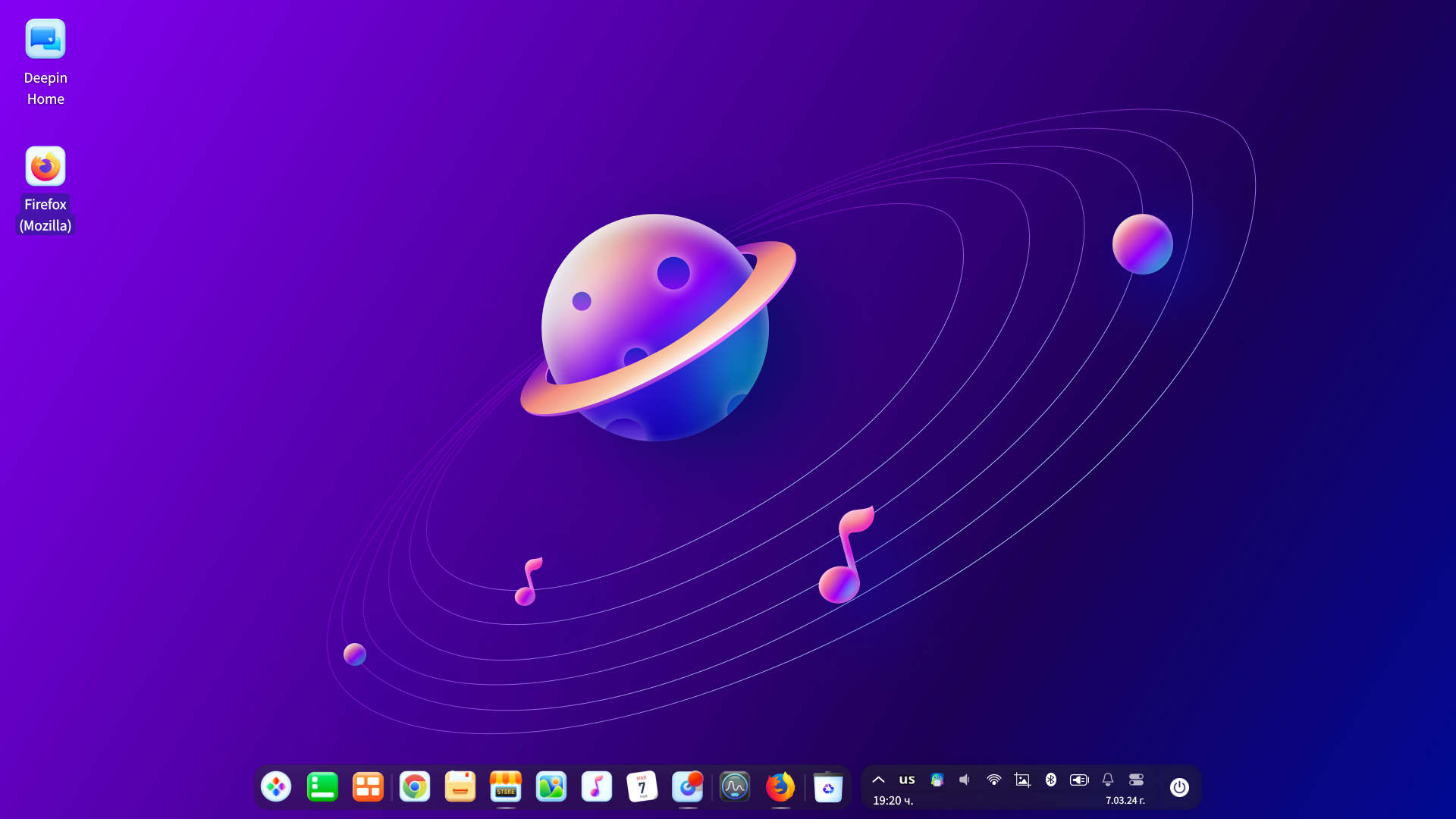Launch the Image Viewer from dock

pos(551,787)
